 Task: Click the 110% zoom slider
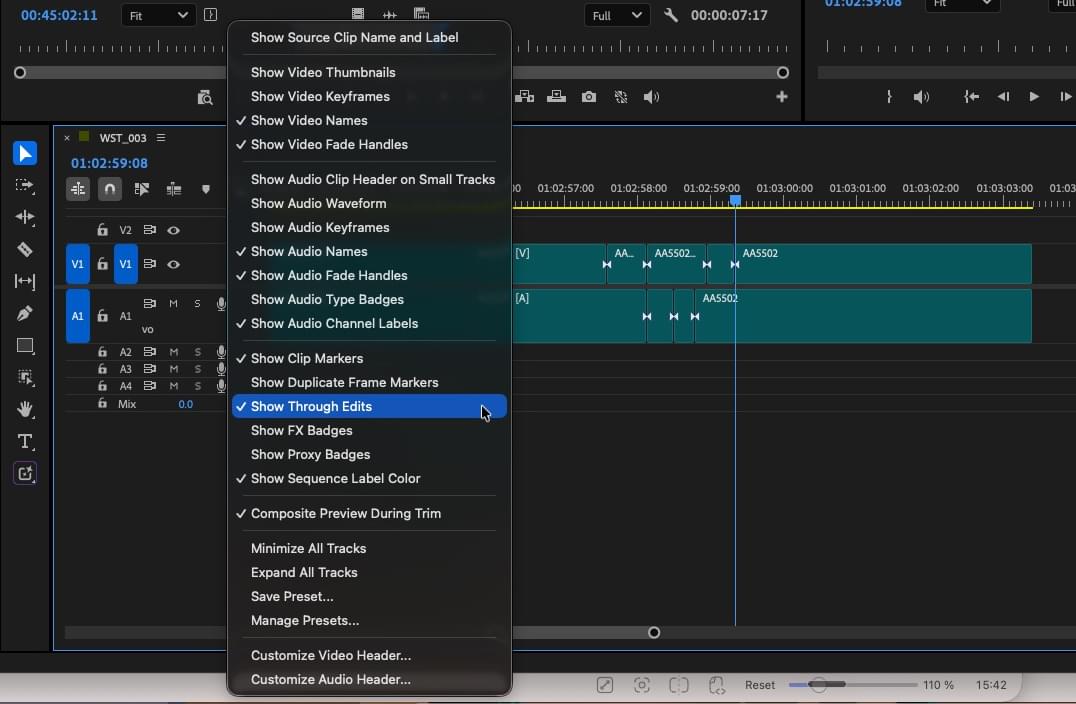point(852,685)
